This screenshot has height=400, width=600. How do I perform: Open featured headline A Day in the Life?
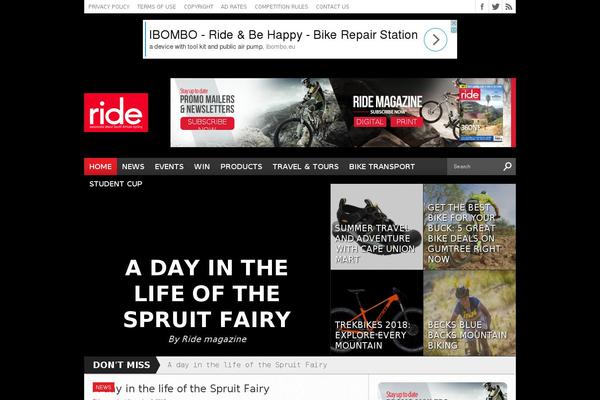coord(207,293)
